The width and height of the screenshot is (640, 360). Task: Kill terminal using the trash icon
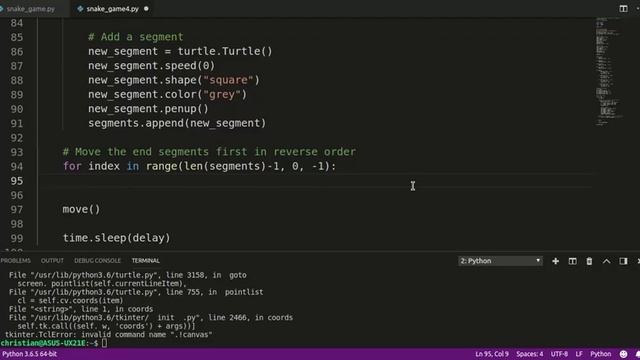589,261
